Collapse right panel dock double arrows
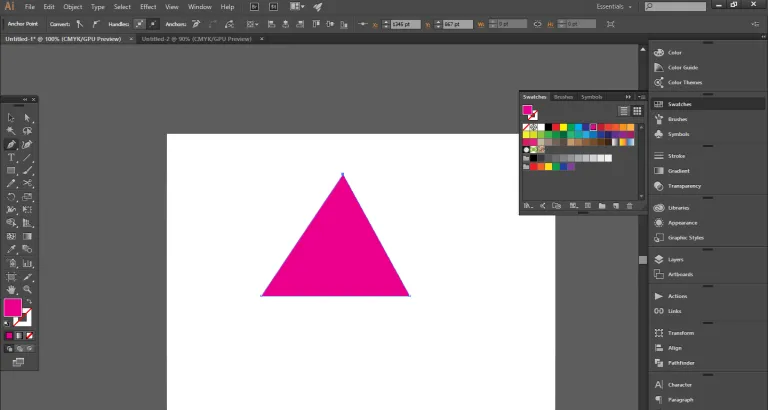Viewport: 768px width, 410px height. tap(764, 37)
